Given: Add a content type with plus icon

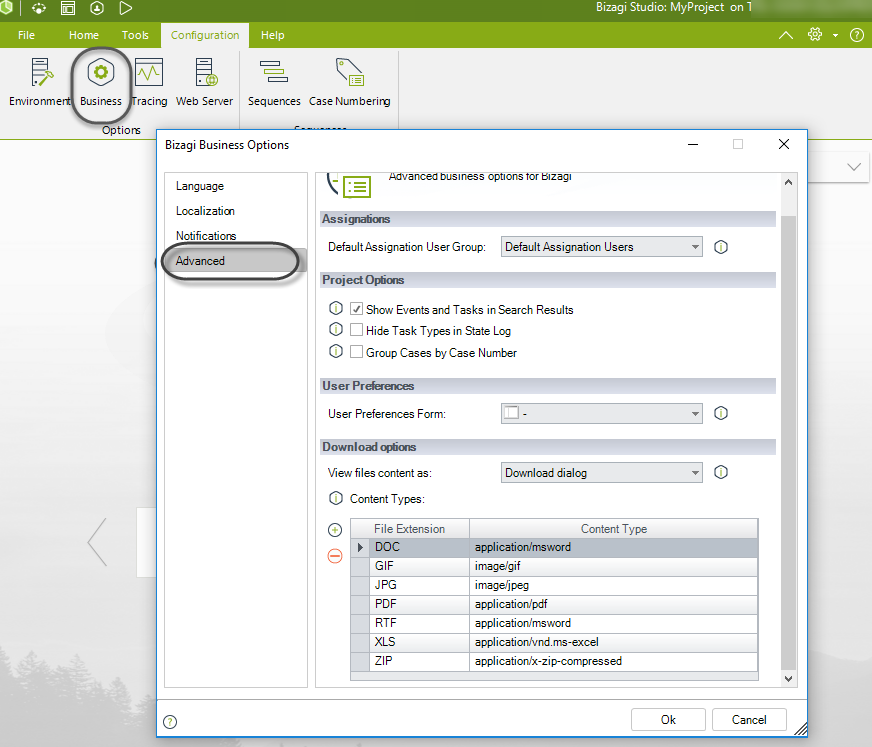Looking at the screenshot, I should (x=335, y=530).
